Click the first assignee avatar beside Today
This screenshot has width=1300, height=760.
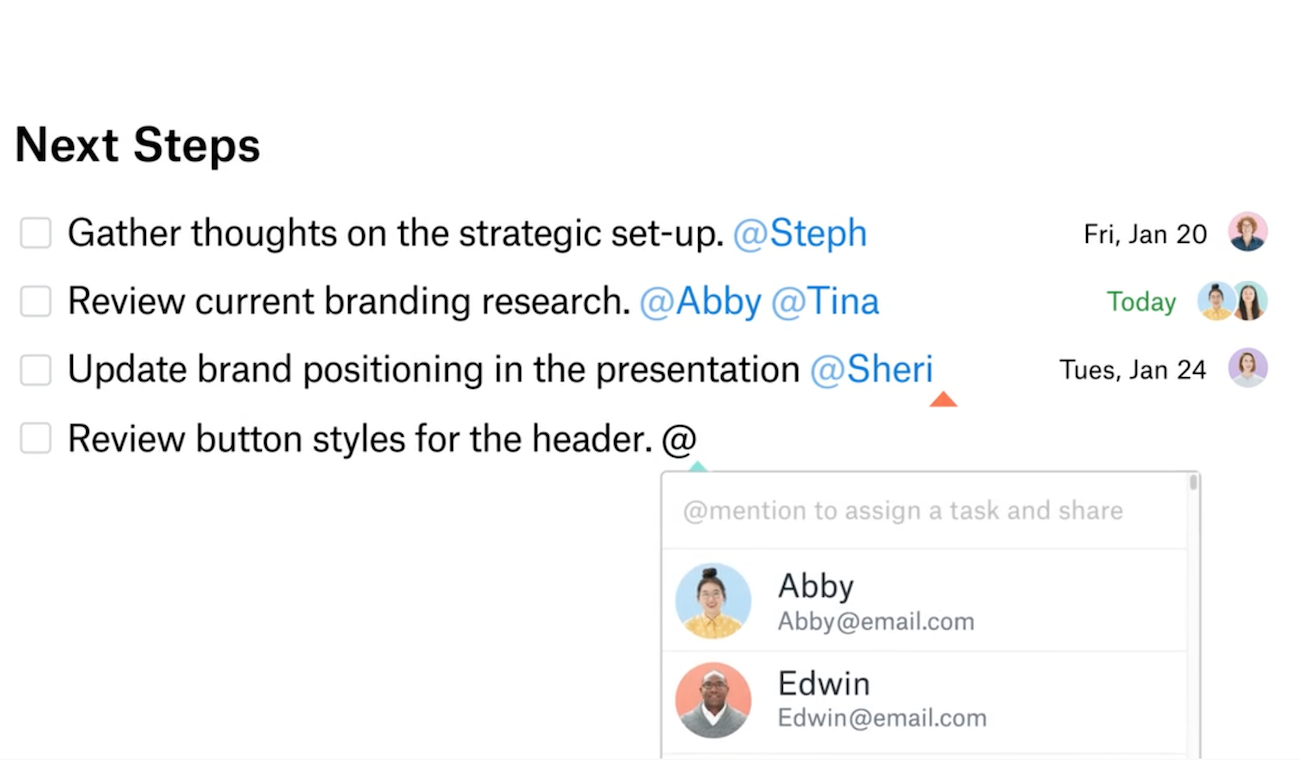pyautogui.click(x=1216, y=301)
